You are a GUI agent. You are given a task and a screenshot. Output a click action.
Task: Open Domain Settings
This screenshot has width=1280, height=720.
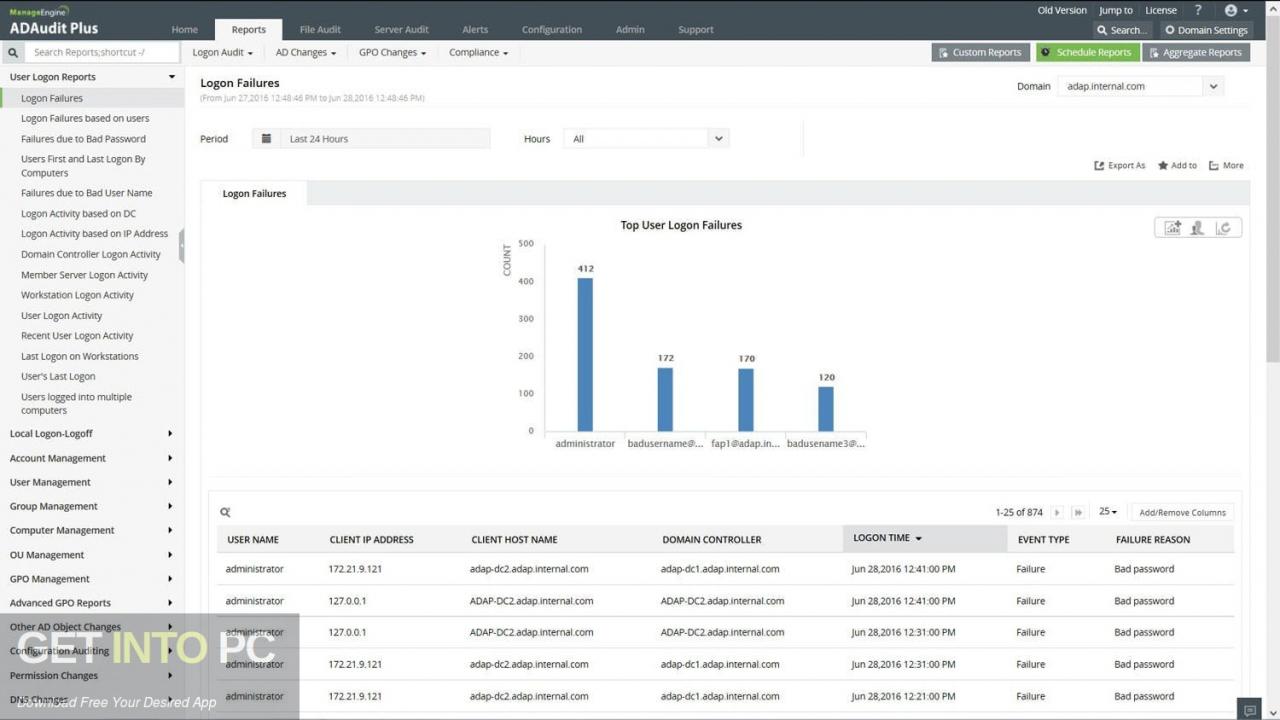coord(1205,30)
